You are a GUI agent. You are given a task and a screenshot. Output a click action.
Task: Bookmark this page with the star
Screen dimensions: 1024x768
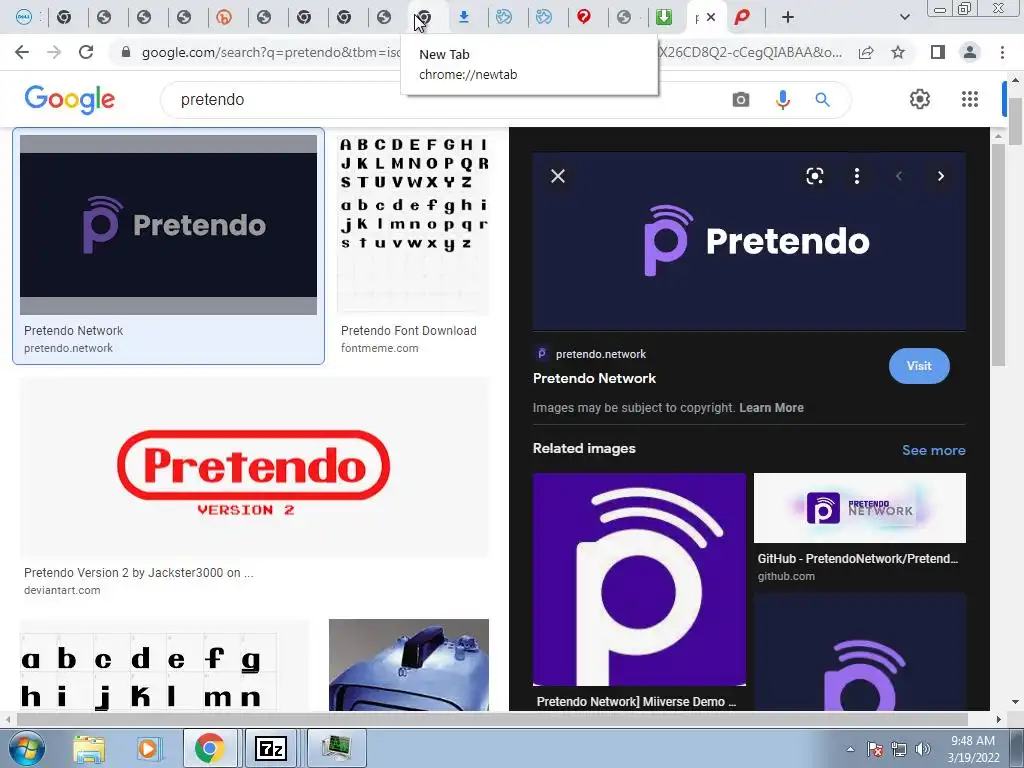point(898,52)
